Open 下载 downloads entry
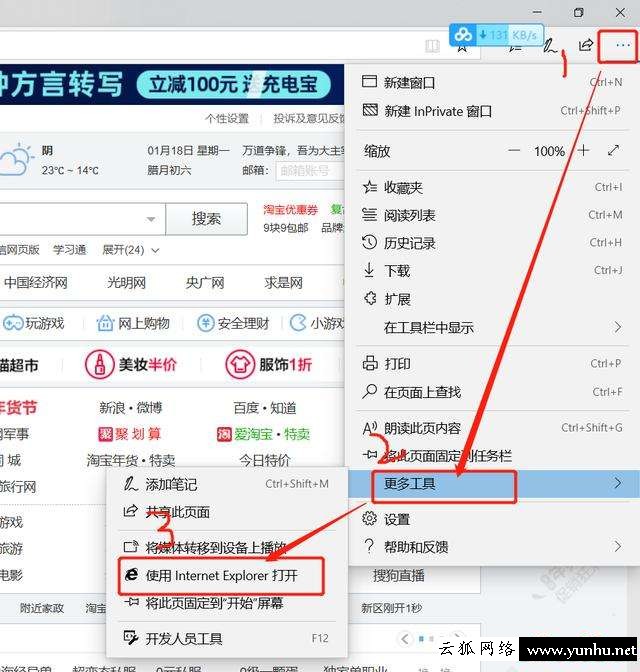 [492, 270]
